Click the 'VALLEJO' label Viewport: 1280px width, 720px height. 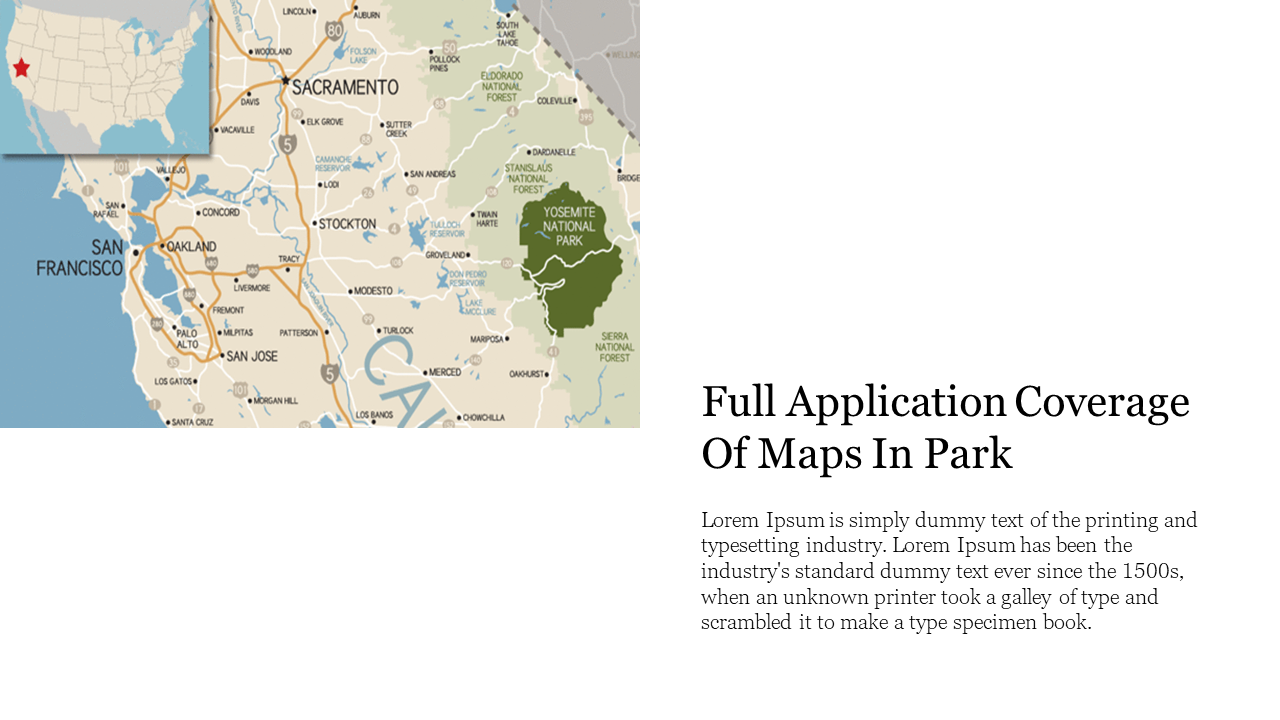(x=171, y=171)
